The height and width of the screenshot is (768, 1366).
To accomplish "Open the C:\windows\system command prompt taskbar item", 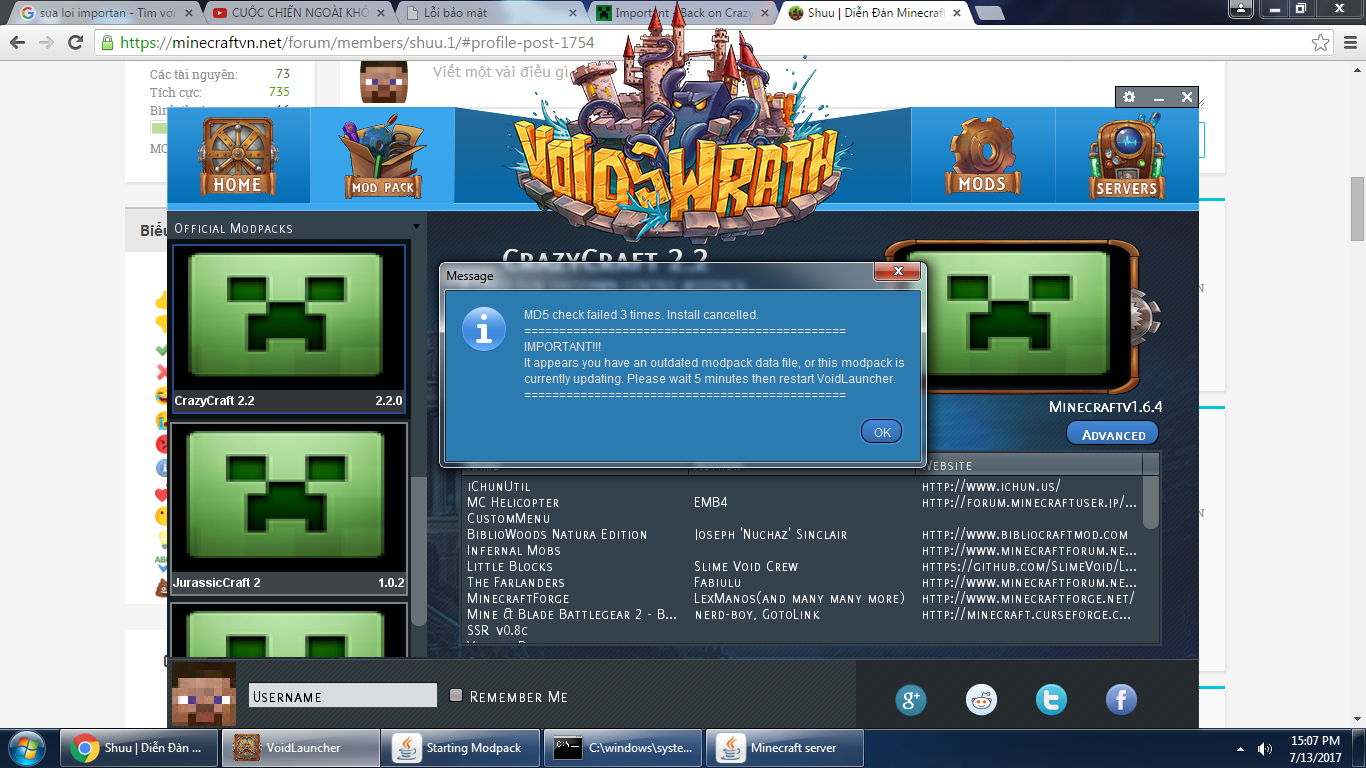I will coord(624,748).
